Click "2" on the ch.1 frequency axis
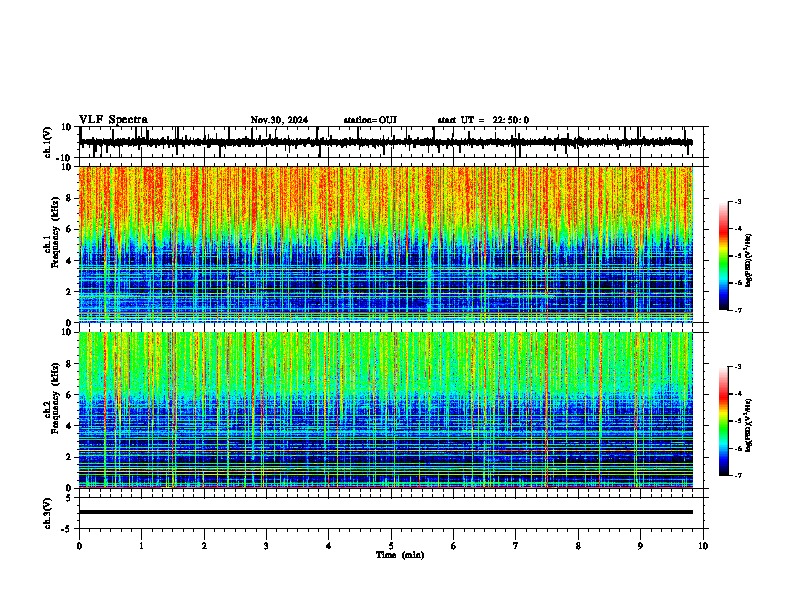This screenshot has height=612, width=792. pos(70,292)
